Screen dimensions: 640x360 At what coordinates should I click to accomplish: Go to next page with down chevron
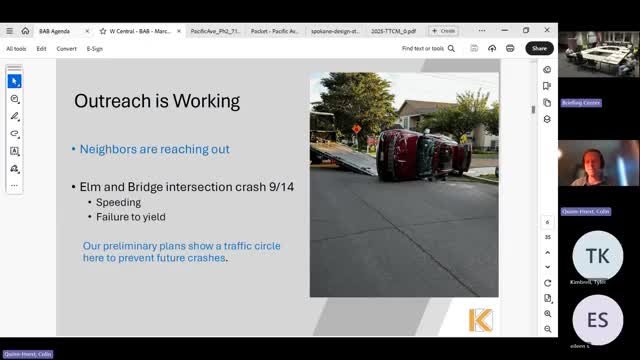click(x=548, y=267)
